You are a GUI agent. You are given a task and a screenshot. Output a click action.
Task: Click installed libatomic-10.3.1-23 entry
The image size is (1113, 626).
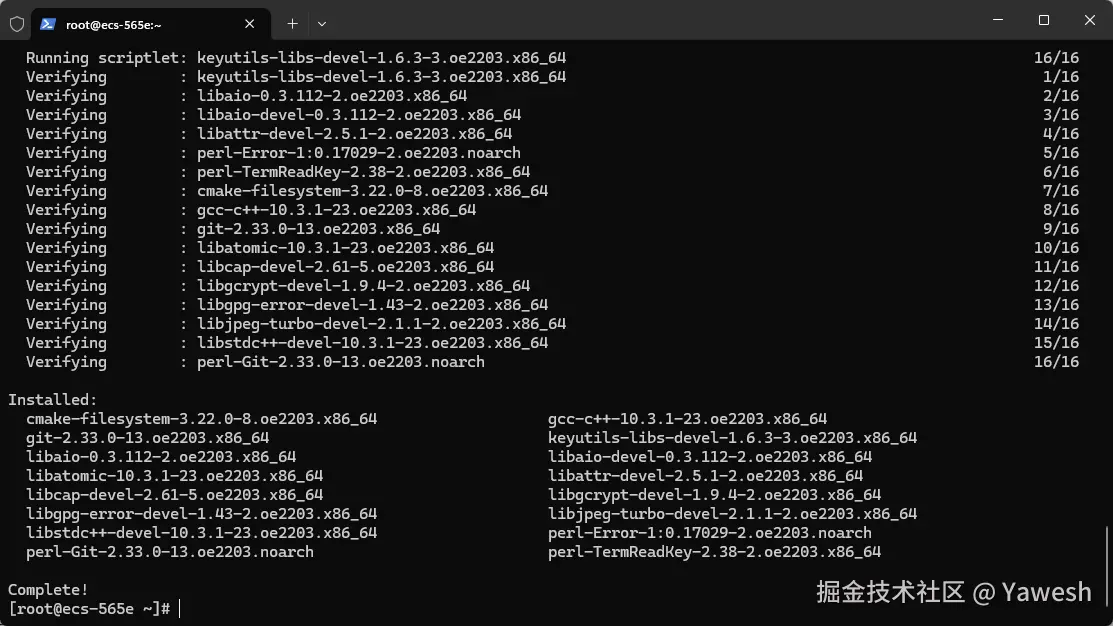tap(175, 476)
